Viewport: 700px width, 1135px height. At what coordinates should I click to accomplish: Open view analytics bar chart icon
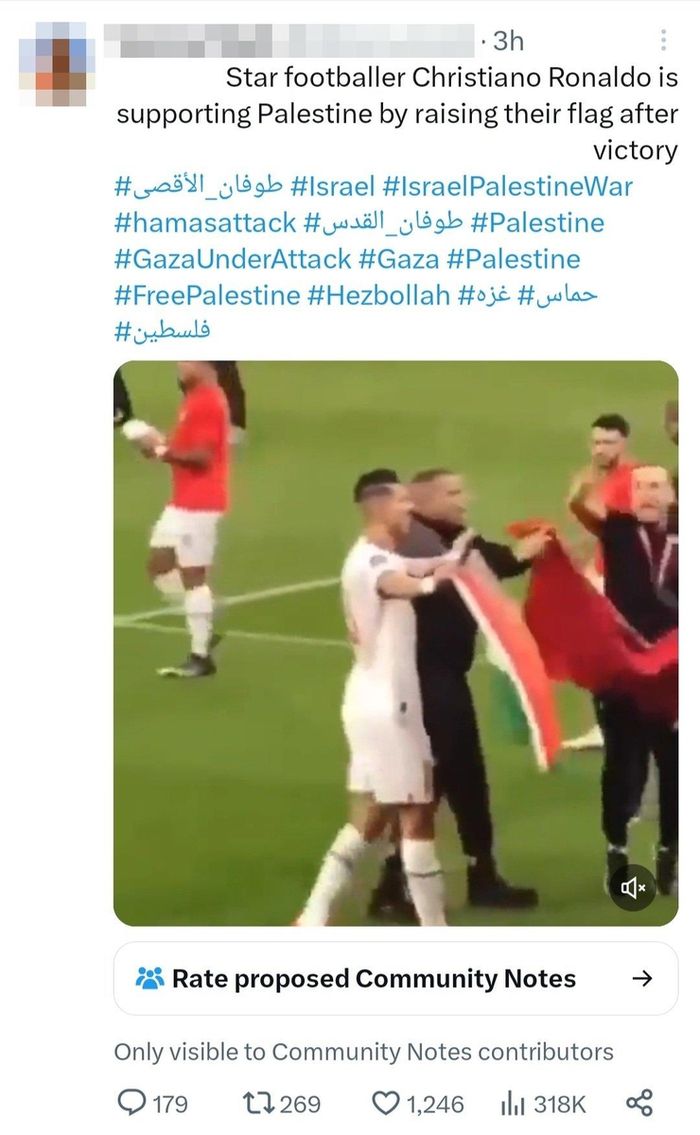[513, 1103]
